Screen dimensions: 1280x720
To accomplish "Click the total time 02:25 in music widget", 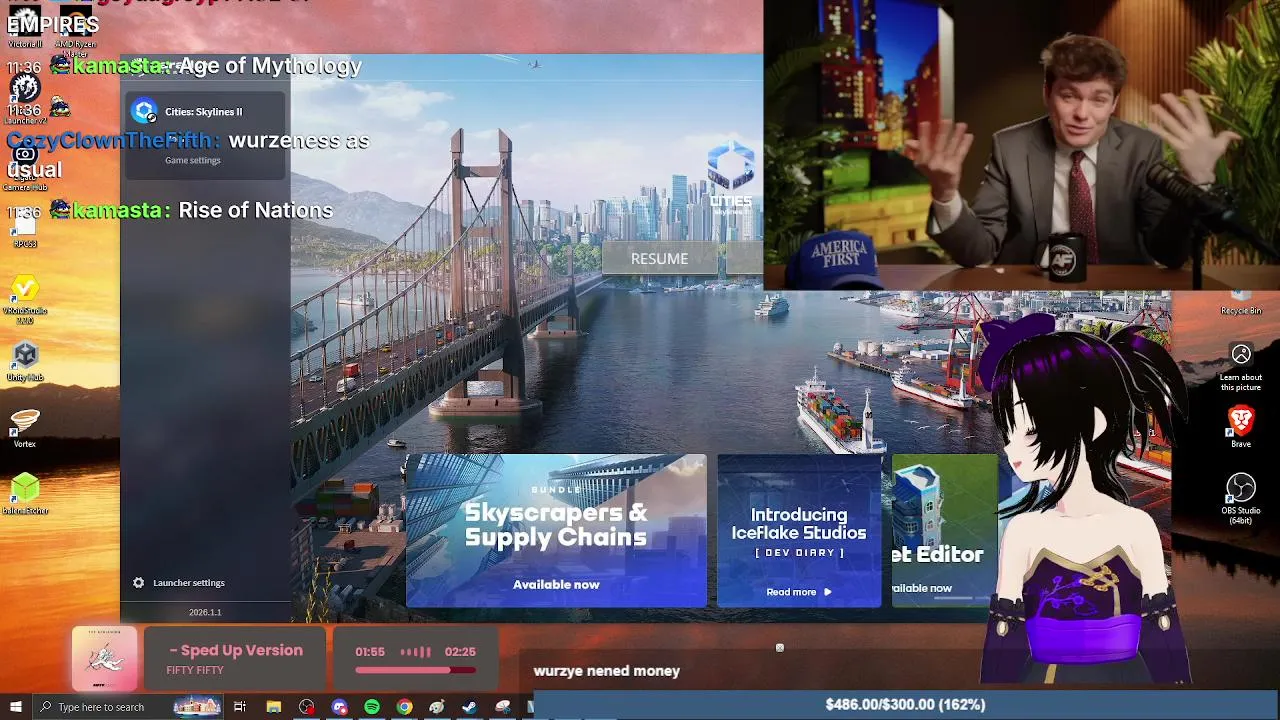I will point(460,652).
